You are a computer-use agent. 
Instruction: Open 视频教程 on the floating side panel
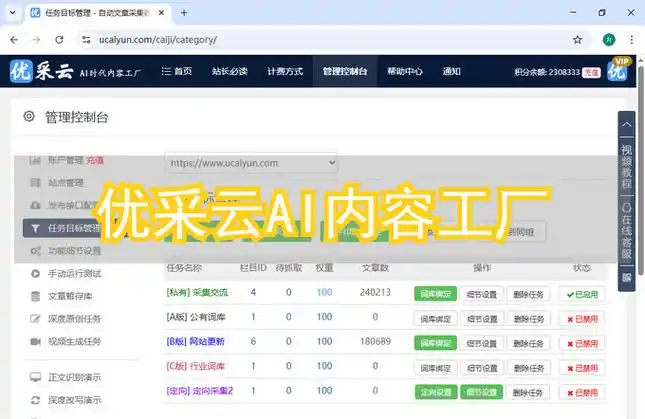click(626, 166)
